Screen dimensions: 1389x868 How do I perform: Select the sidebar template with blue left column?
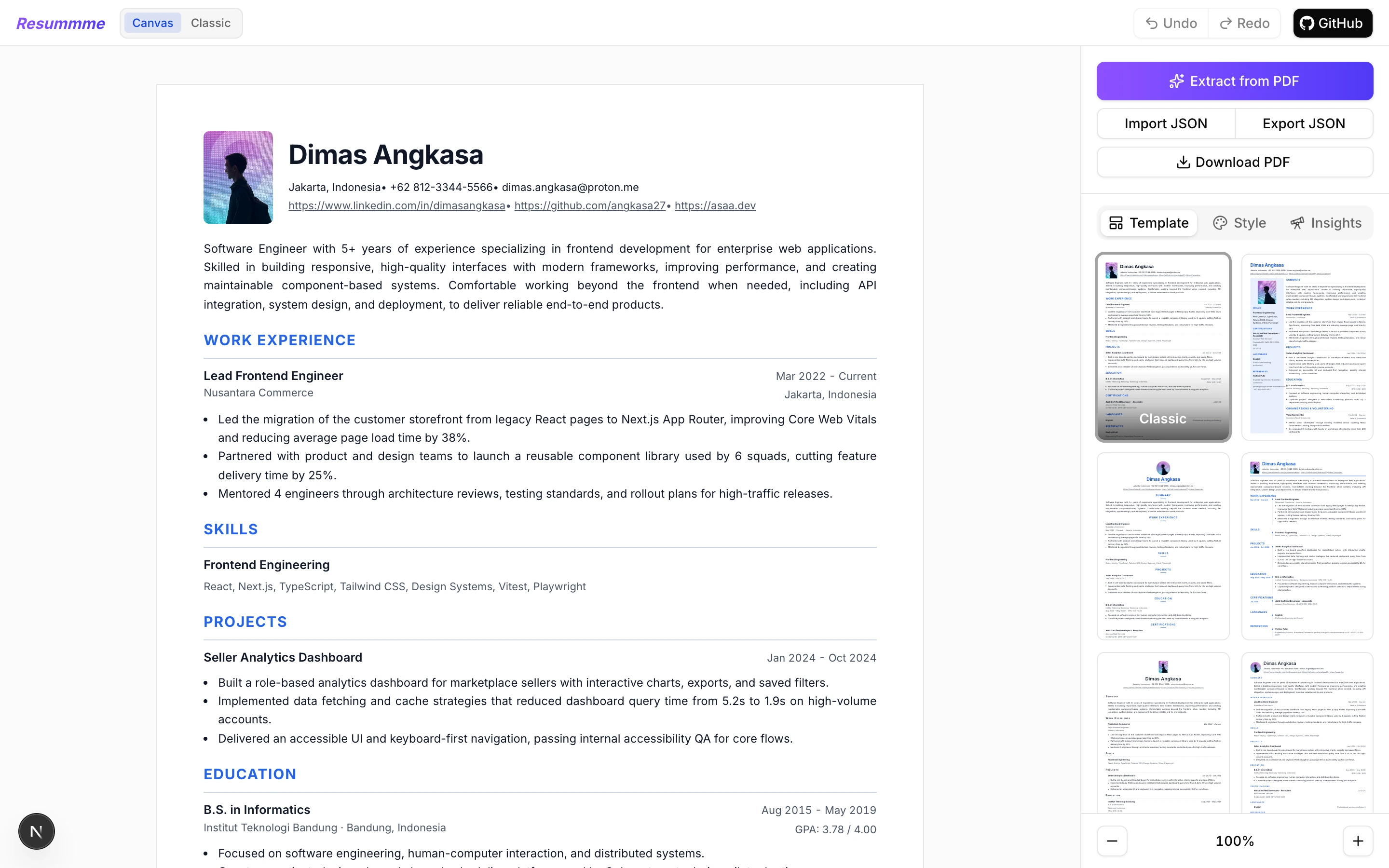click(1307, 347)
